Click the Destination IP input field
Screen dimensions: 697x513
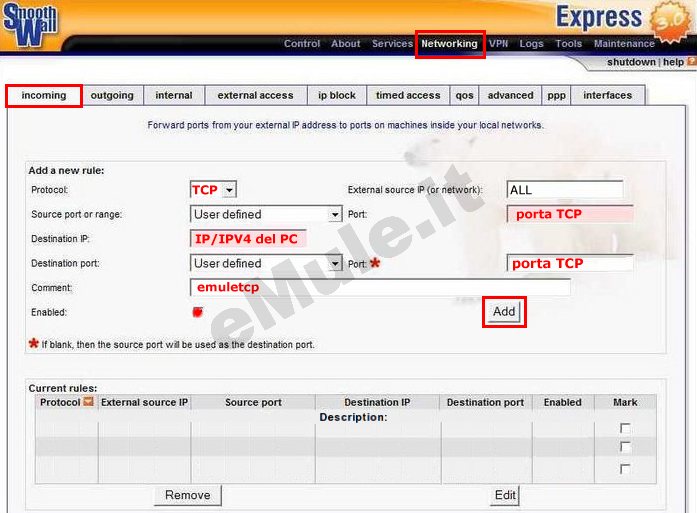[x=248, y=239]
